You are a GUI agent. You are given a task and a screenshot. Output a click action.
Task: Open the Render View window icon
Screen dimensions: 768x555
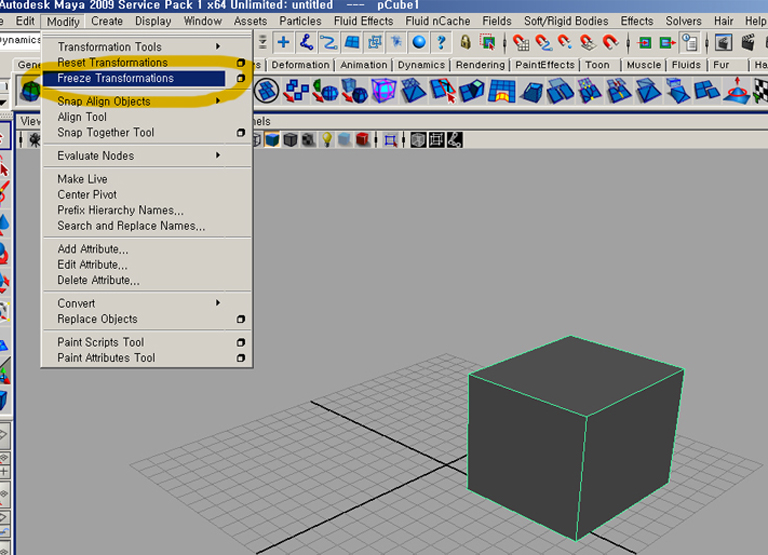click(723, 43)
